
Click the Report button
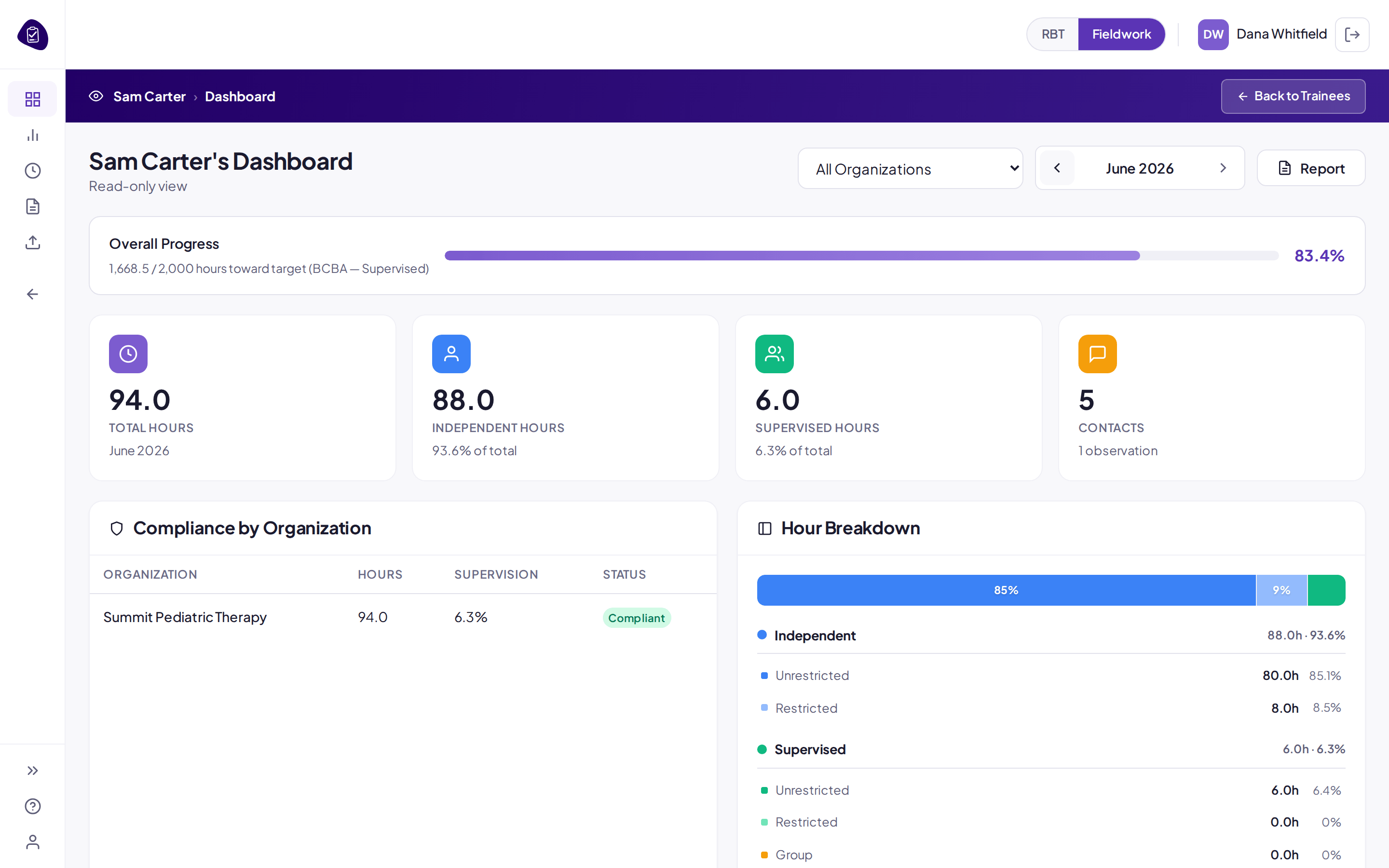pos(1311,168)
